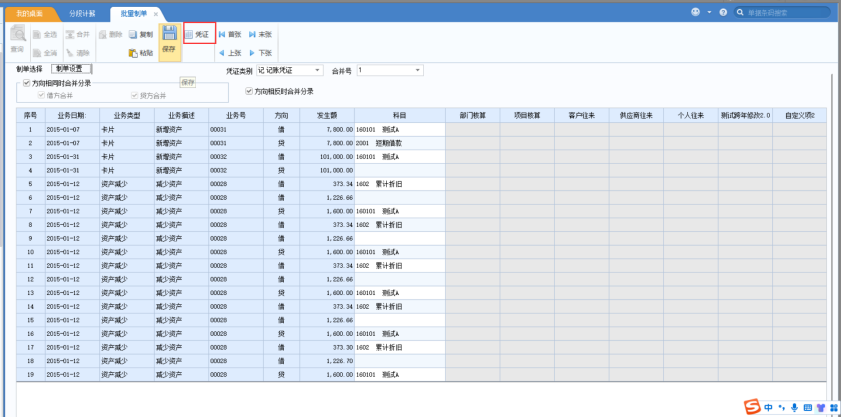
Task: Click the 单据条码搜索 search field
Action: click(787, 12)
